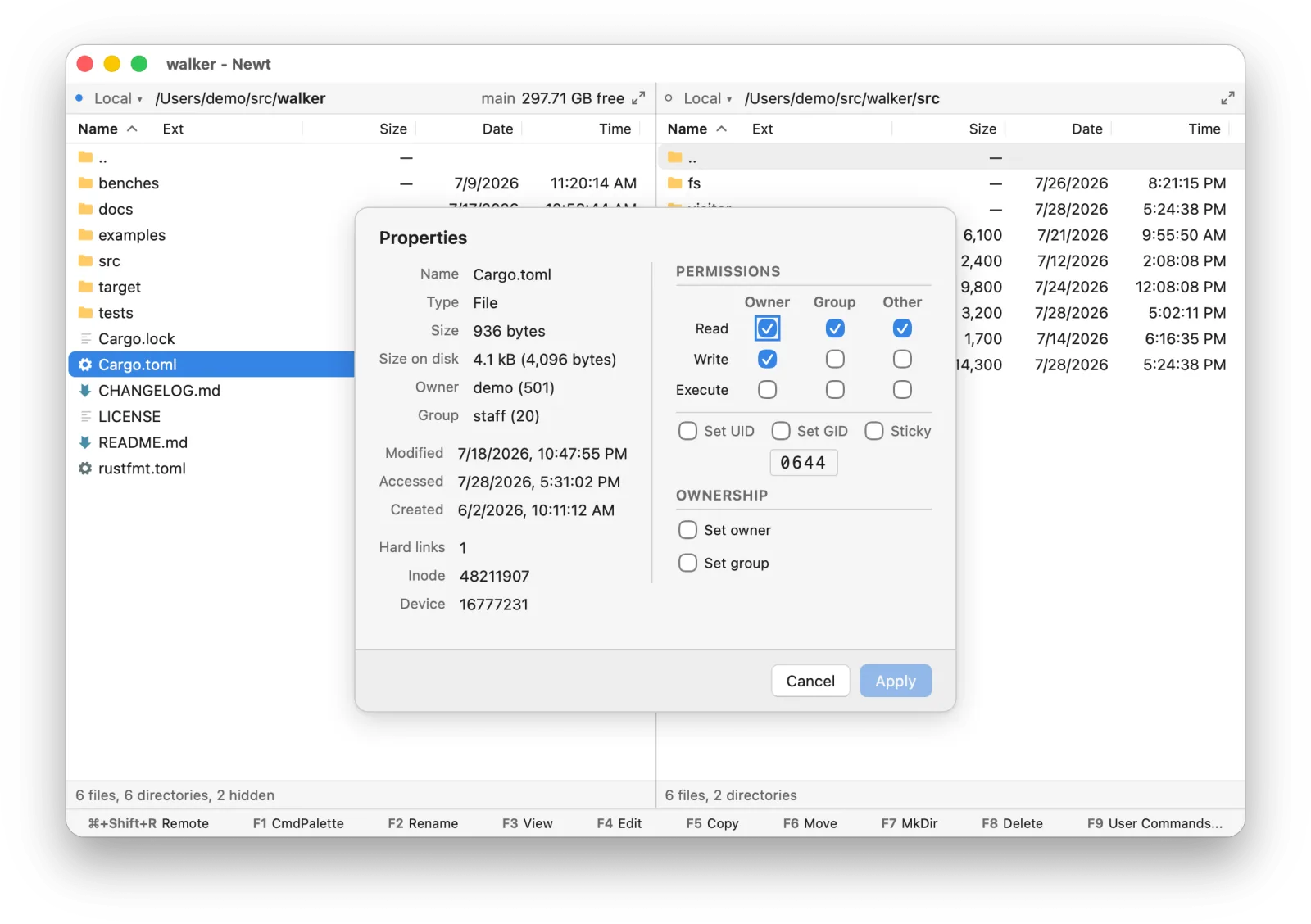Screen dimensions: 1311x924
Task: Enable Other Execute permission checkbox
Action: (x=902, y=390)
